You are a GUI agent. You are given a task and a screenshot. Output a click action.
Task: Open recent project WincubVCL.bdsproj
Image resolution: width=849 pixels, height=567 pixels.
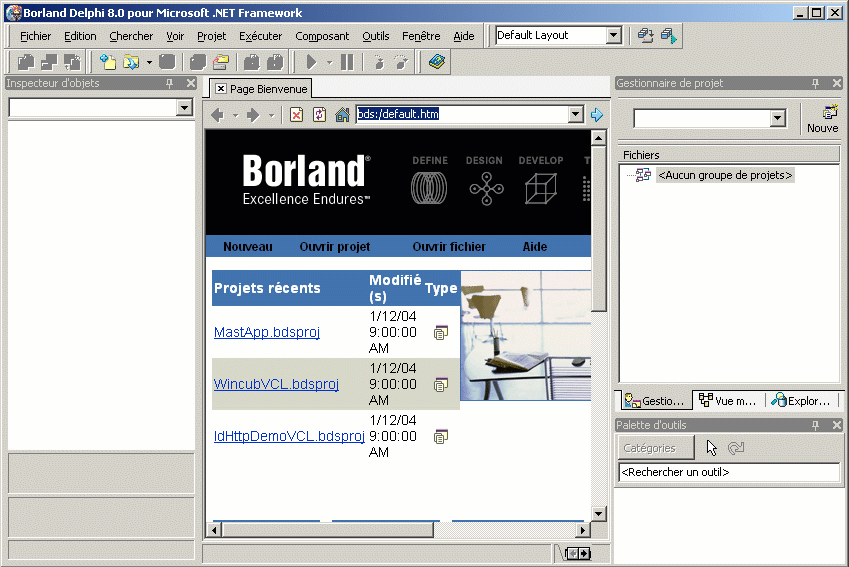(x=276, y=384)
